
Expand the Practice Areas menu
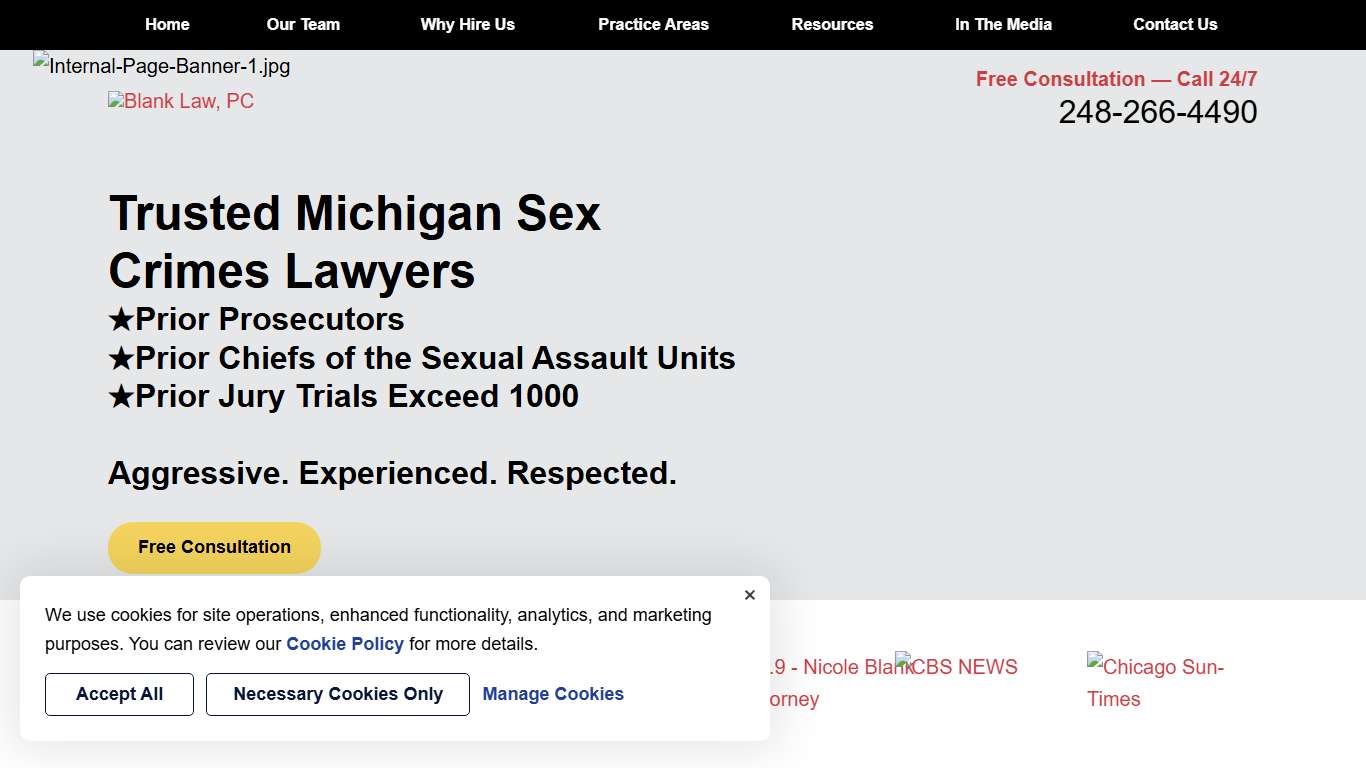653,25
